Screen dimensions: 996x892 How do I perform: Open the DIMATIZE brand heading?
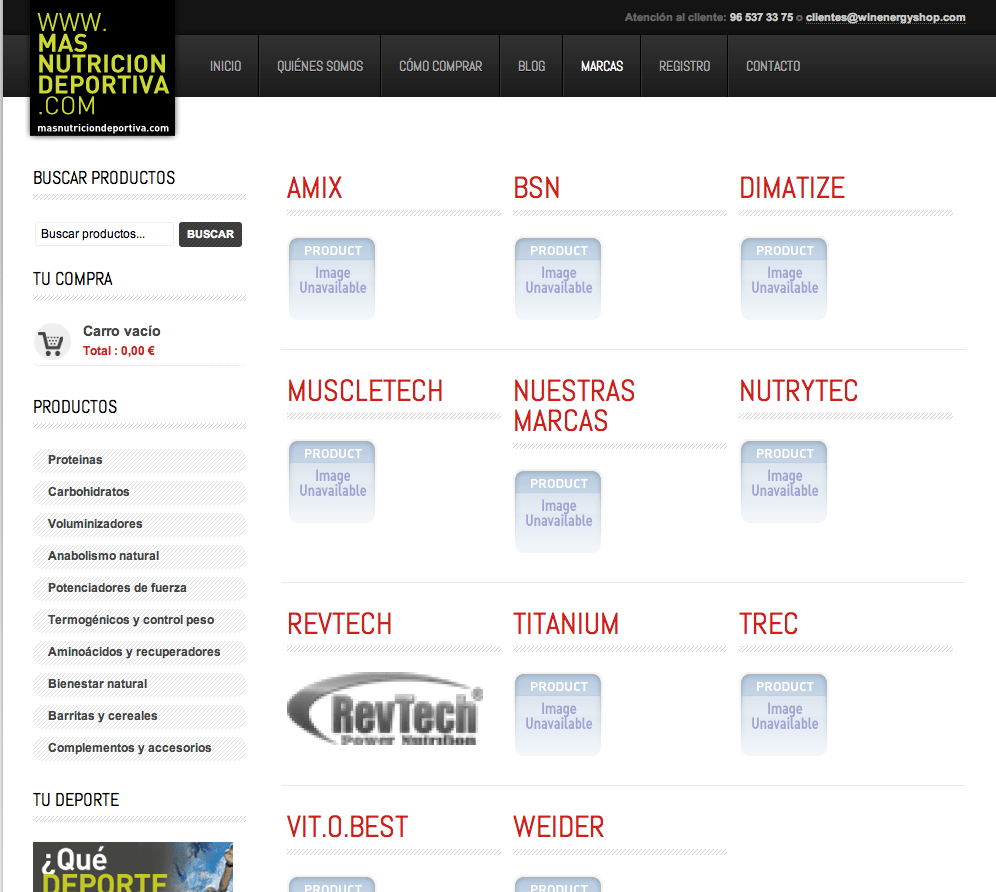(792, 188)
